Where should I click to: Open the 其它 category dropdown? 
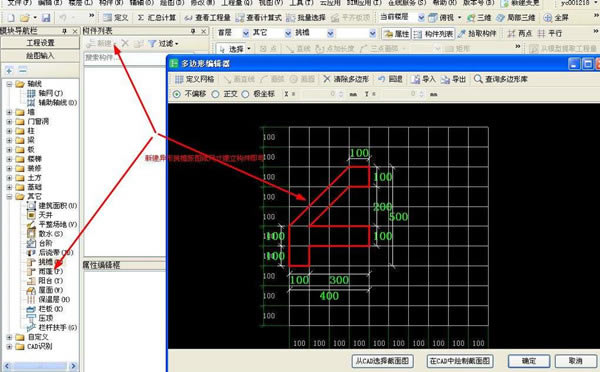(288, 33)
